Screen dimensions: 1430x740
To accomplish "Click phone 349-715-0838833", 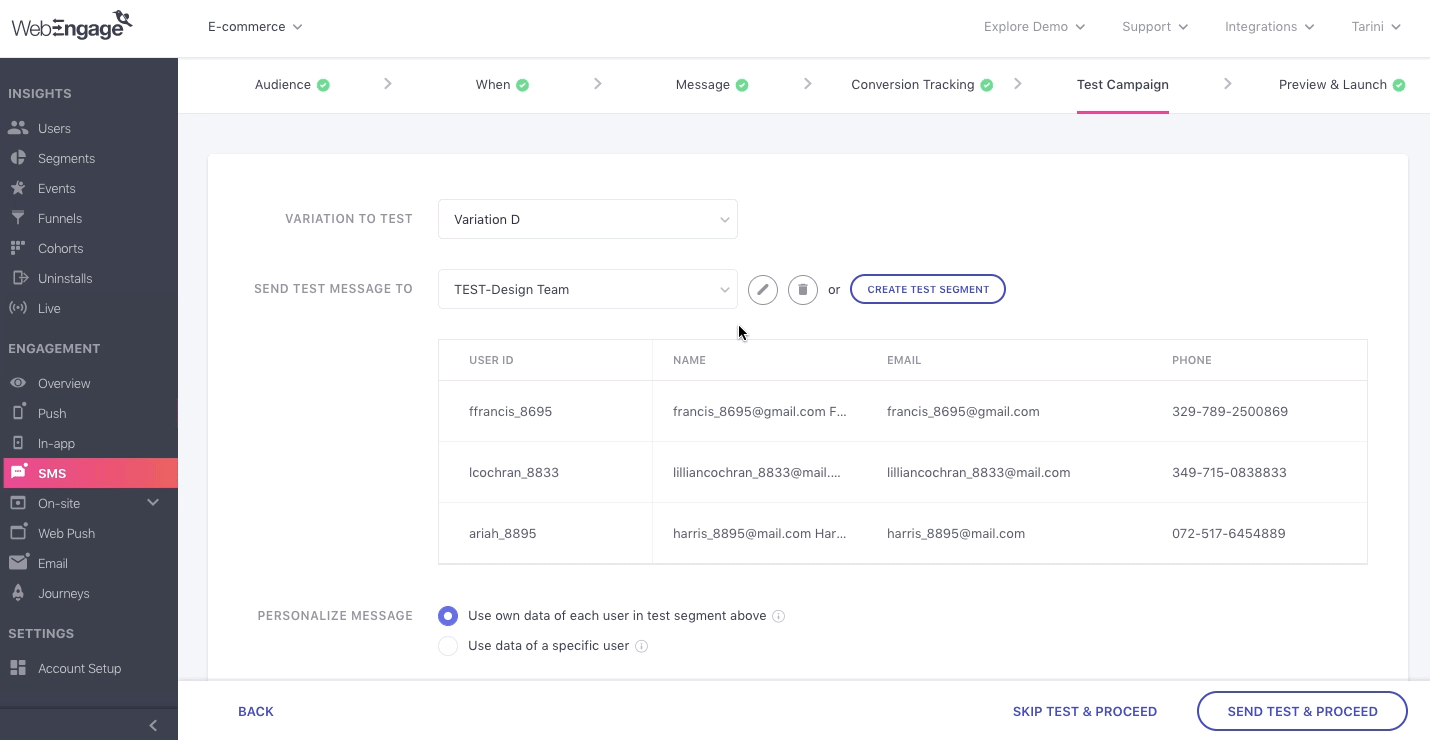I will point(1229,473).
